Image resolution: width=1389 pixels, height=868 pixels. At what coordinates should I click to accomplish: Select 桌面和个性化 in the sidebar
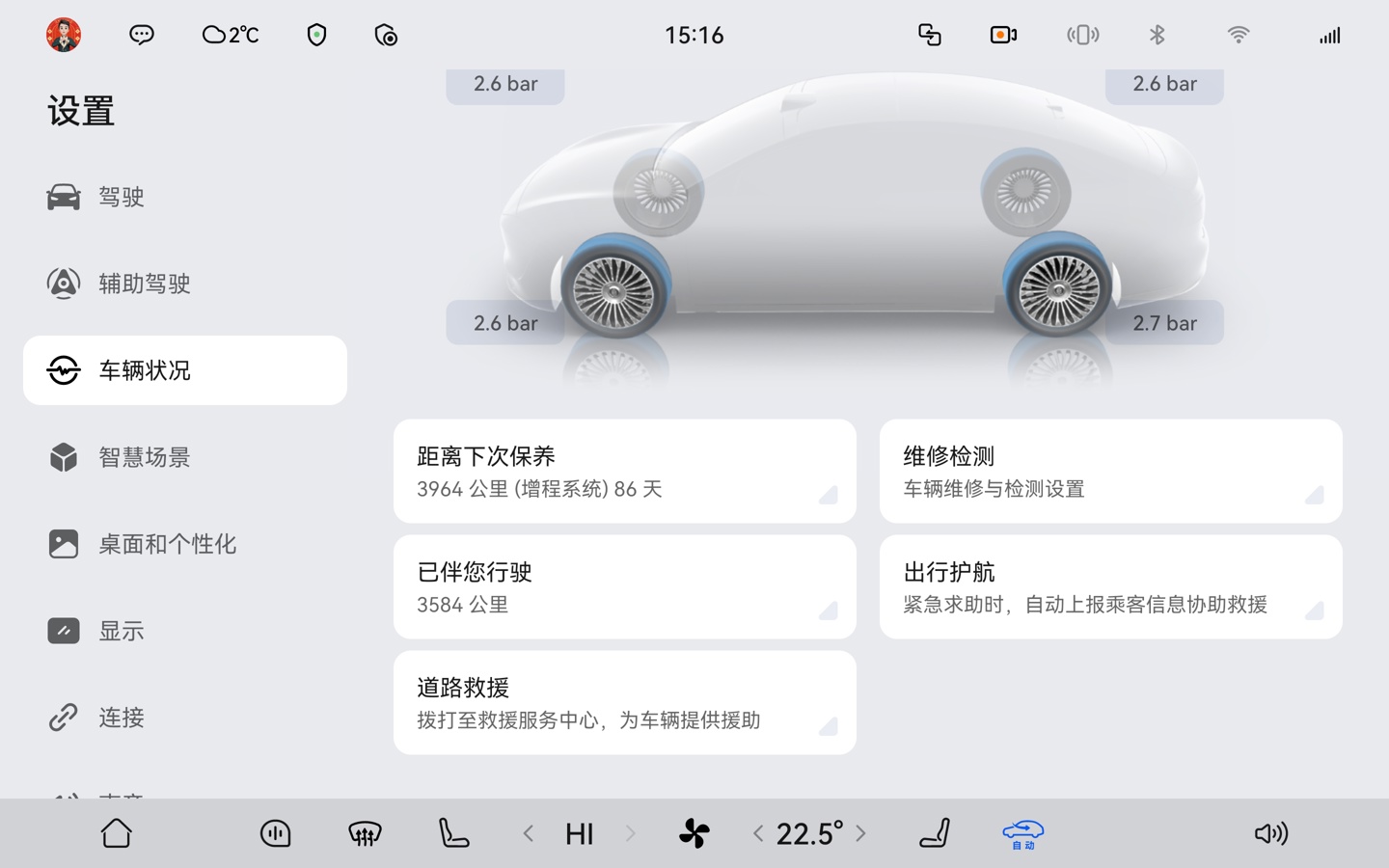tap(167, 544)
